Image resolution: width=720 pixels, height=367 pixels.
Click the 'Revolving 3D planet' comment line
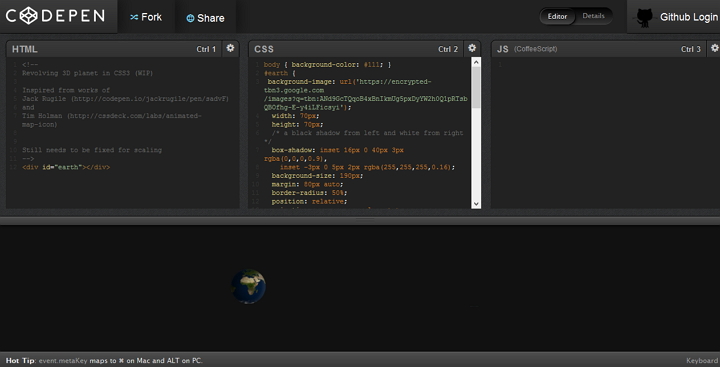tap(88, 73)
